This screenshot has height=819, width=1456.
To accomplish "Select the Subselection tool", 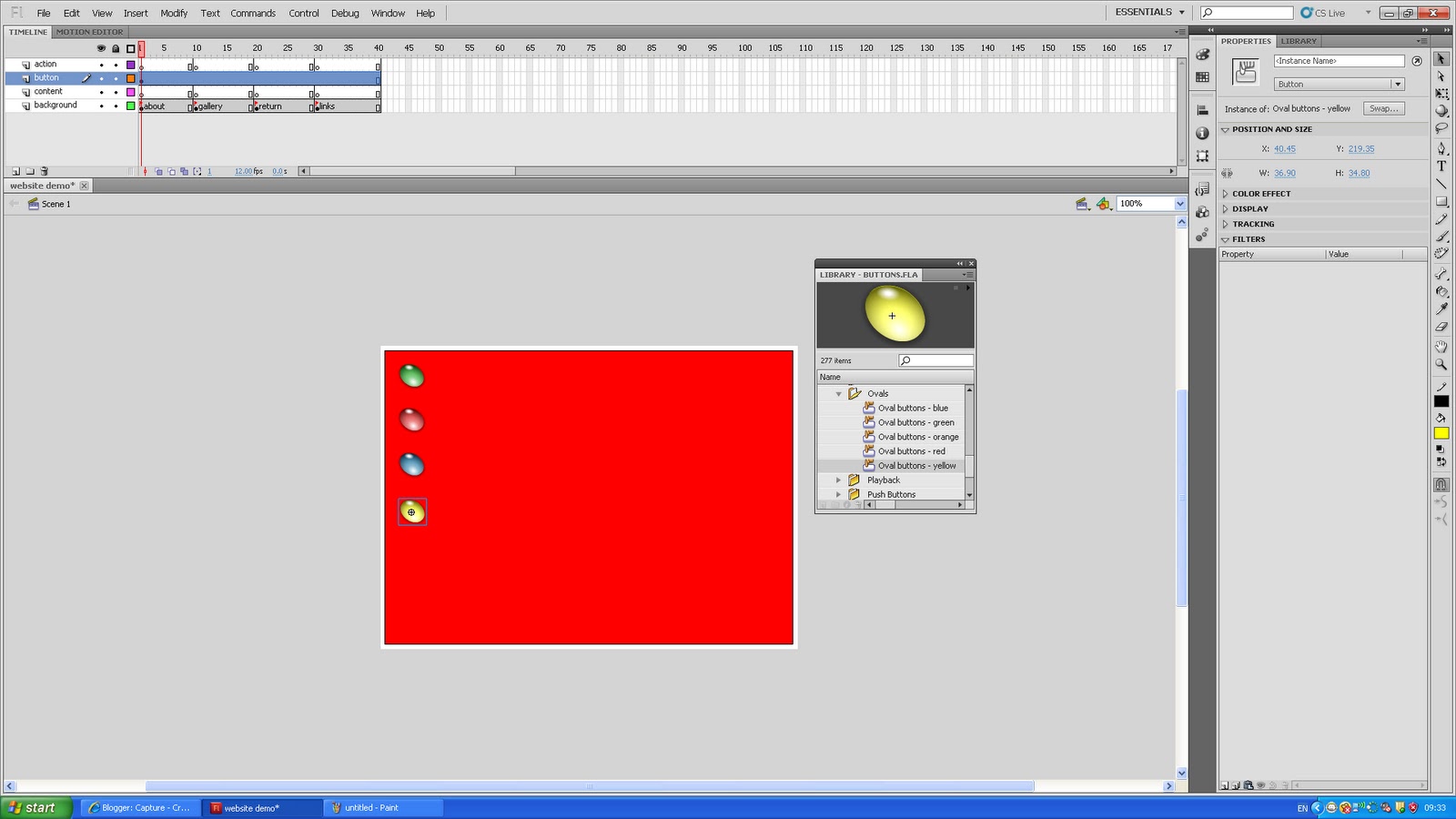I will pos(1441,76).
